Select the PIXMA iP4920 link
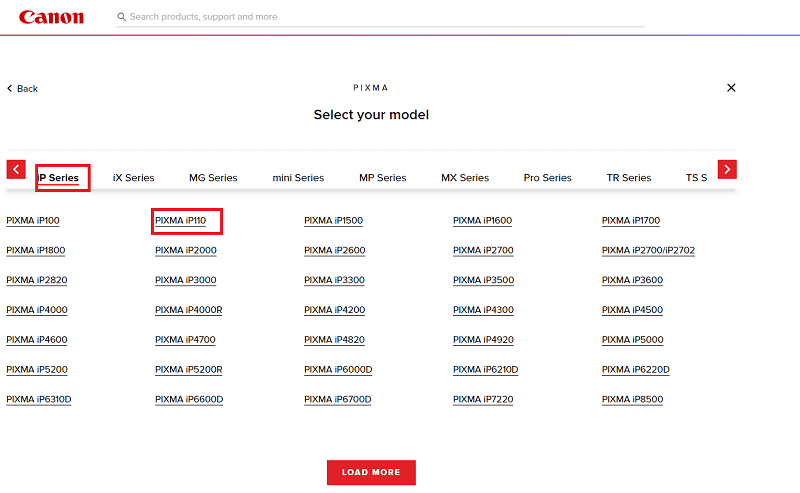The width and height of the screenshot is (800, 493). coord(483,339)
